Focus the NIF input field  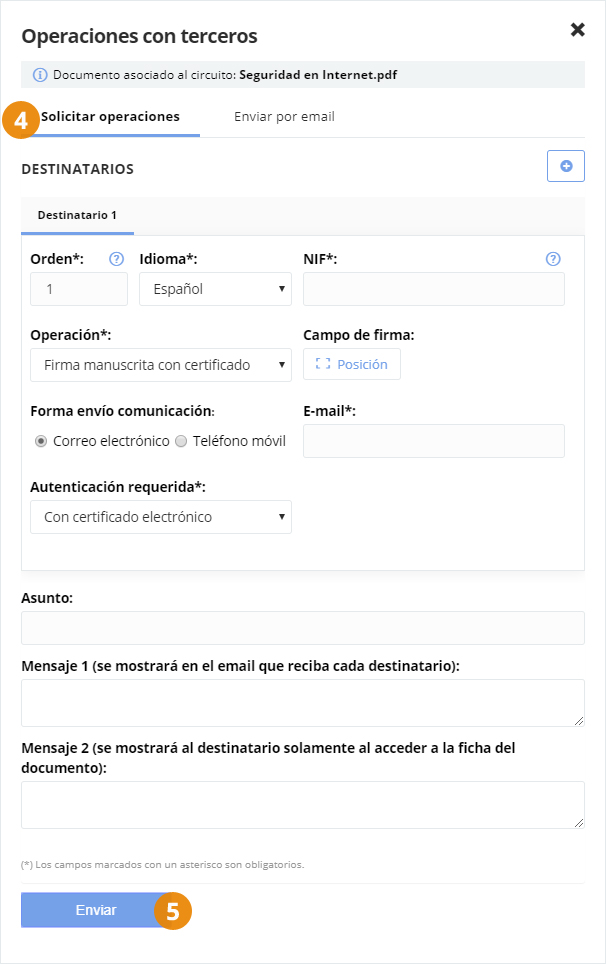[x=434, y=289]
